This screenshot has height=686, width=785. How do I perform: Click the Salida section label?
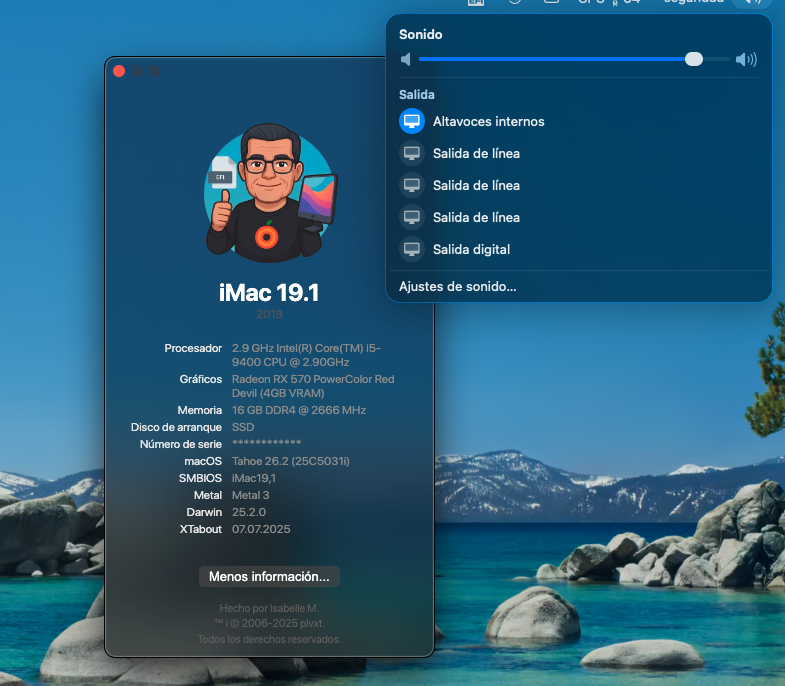pos(417,95)
